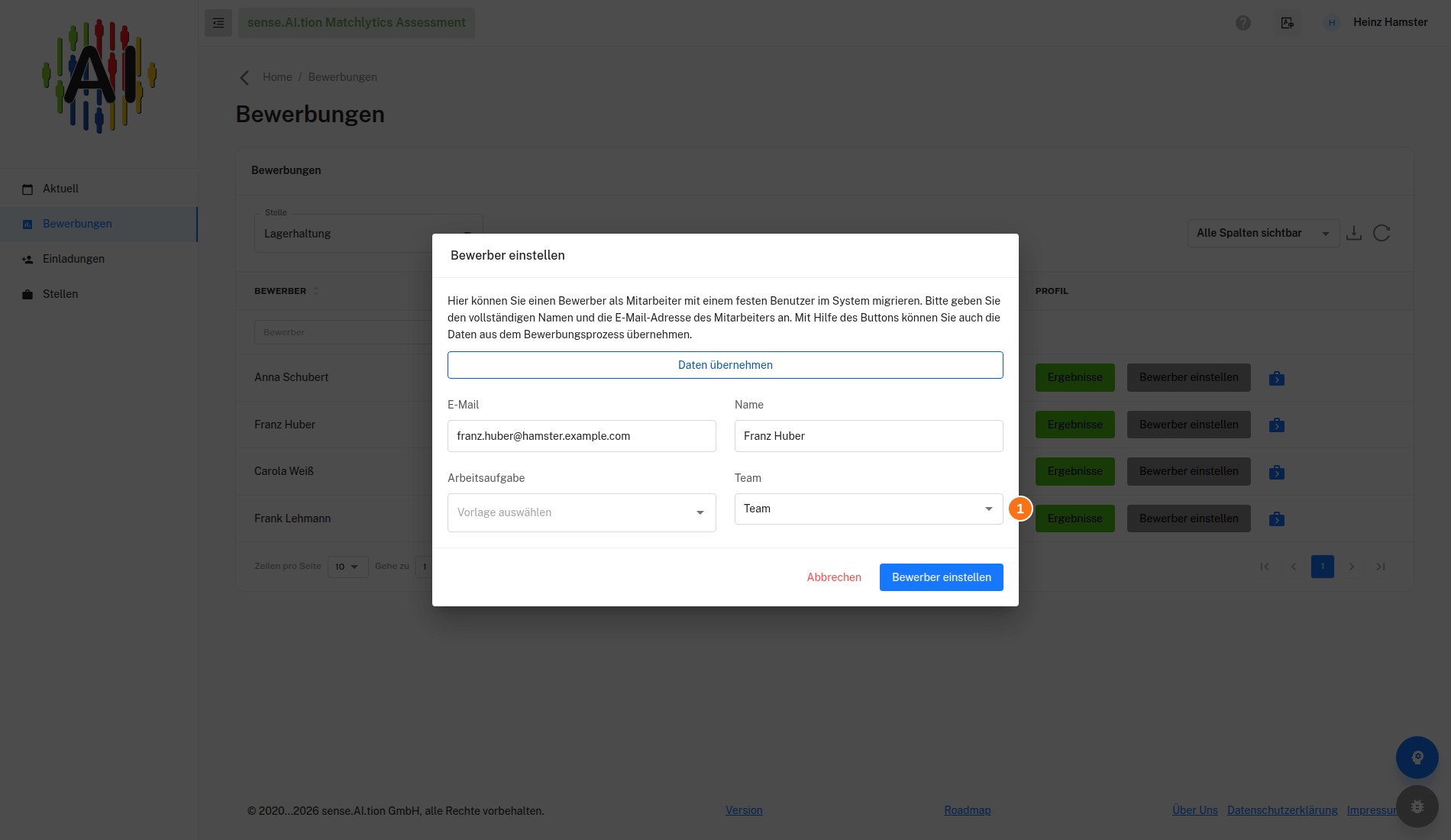Open the blue briefcase icon for Franz Huber
This screenshot has height=840, width=1451.
pos(1277,425)
